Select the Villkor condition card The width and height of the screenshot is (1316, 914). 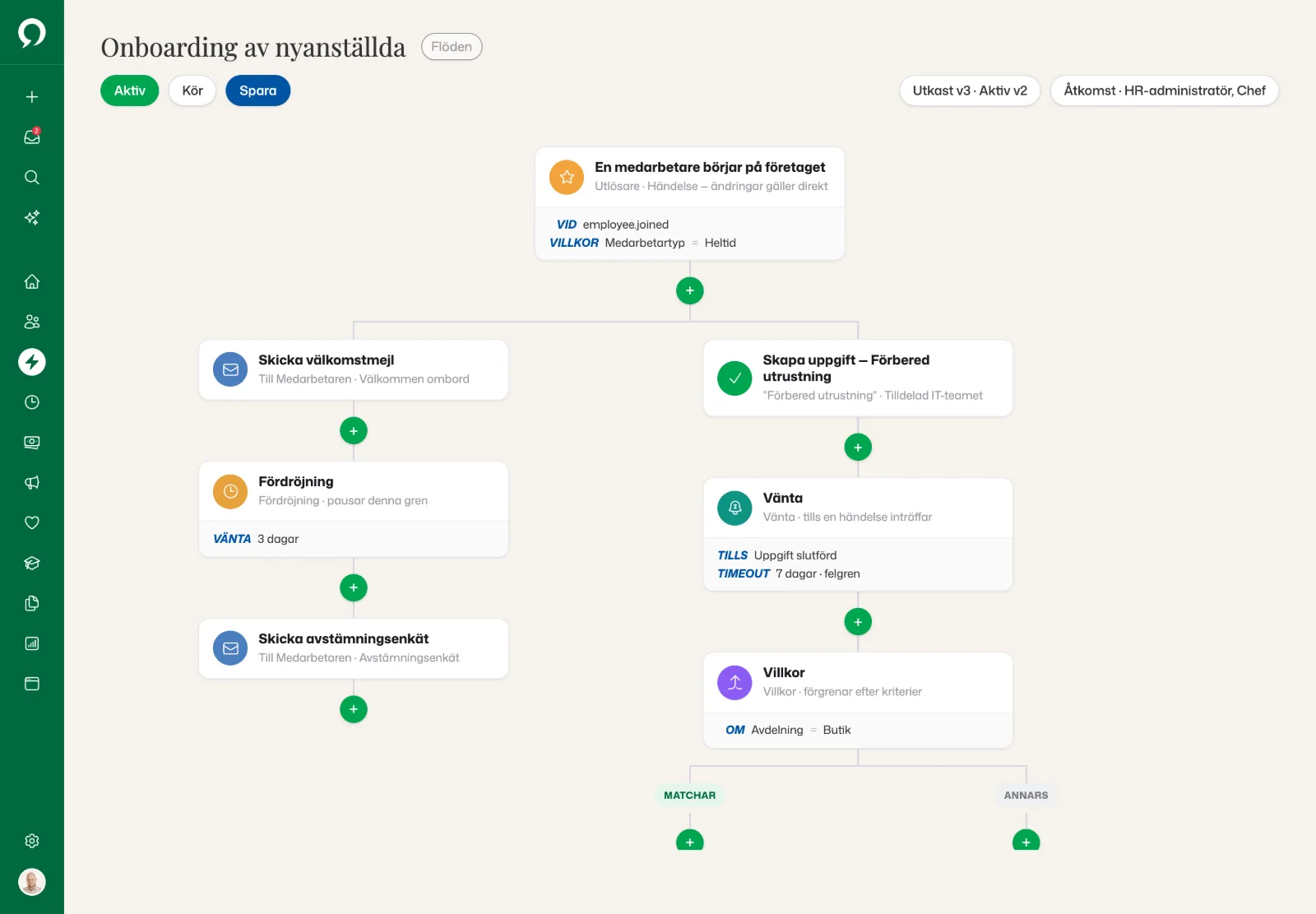pyautogui.click(x=858, y=700)
